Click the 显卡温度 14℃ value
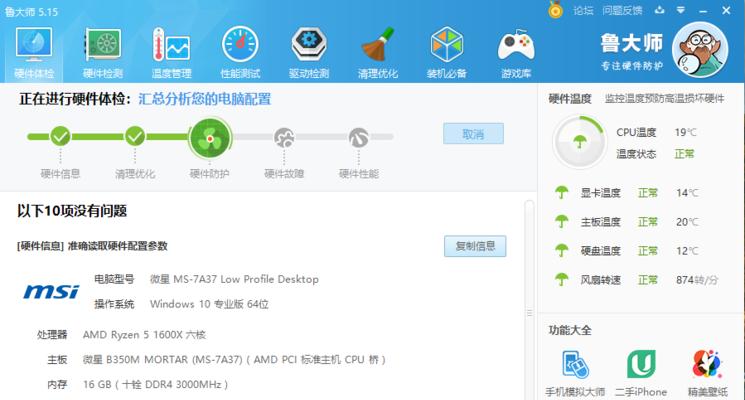Screen dimensions: 745x400 pos(687,193)
